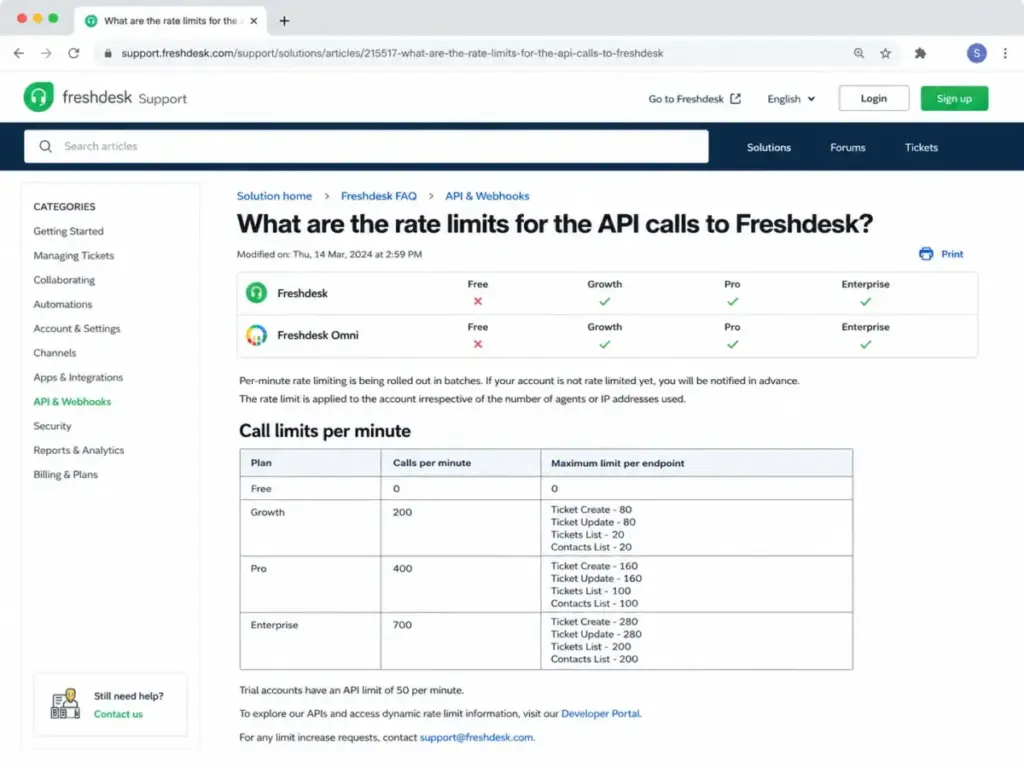
Task: Close the current browser tab
Action: [253, 21]
